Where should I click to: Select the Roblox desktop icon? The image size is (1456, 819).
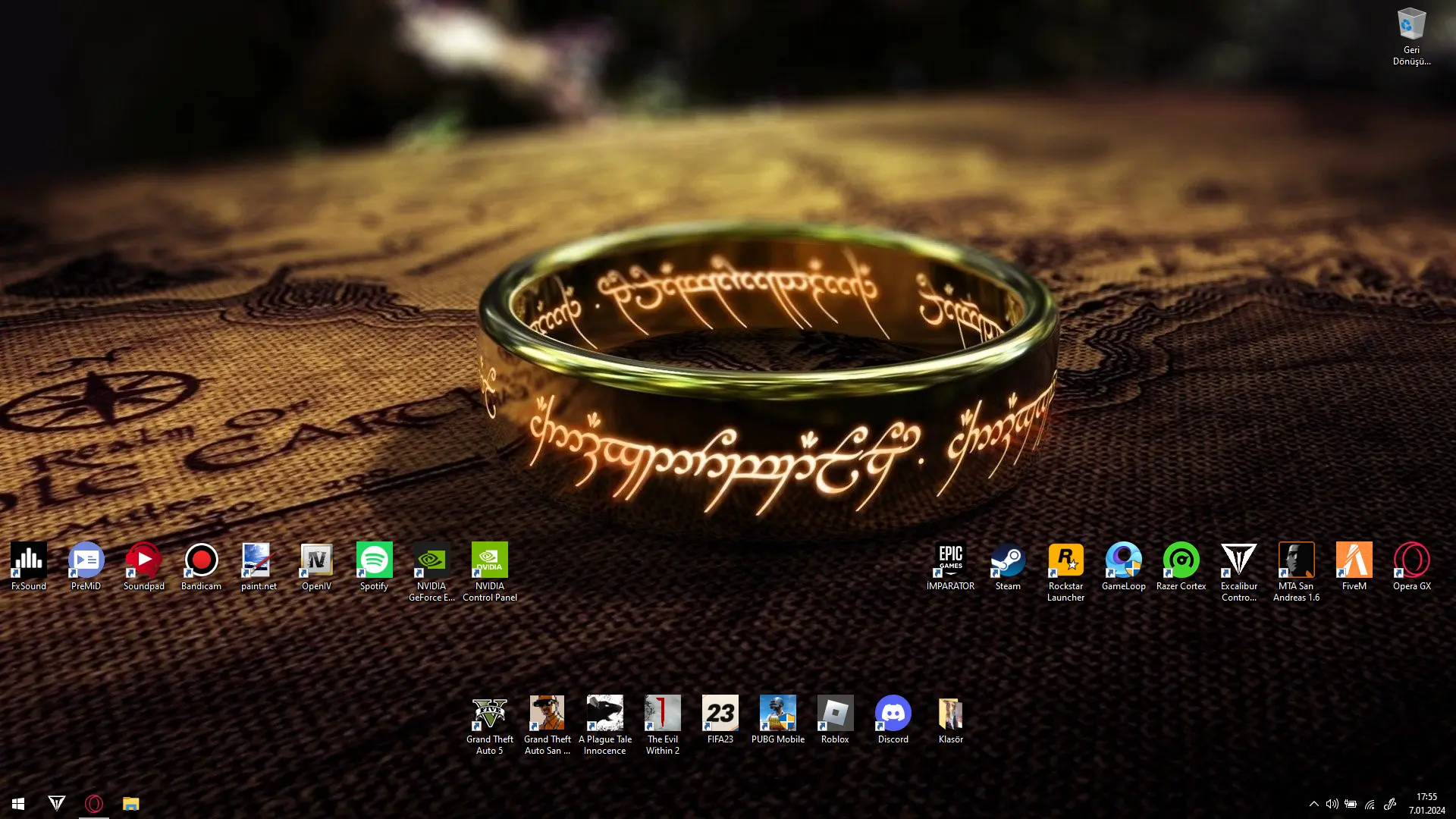tap(835, 720)
